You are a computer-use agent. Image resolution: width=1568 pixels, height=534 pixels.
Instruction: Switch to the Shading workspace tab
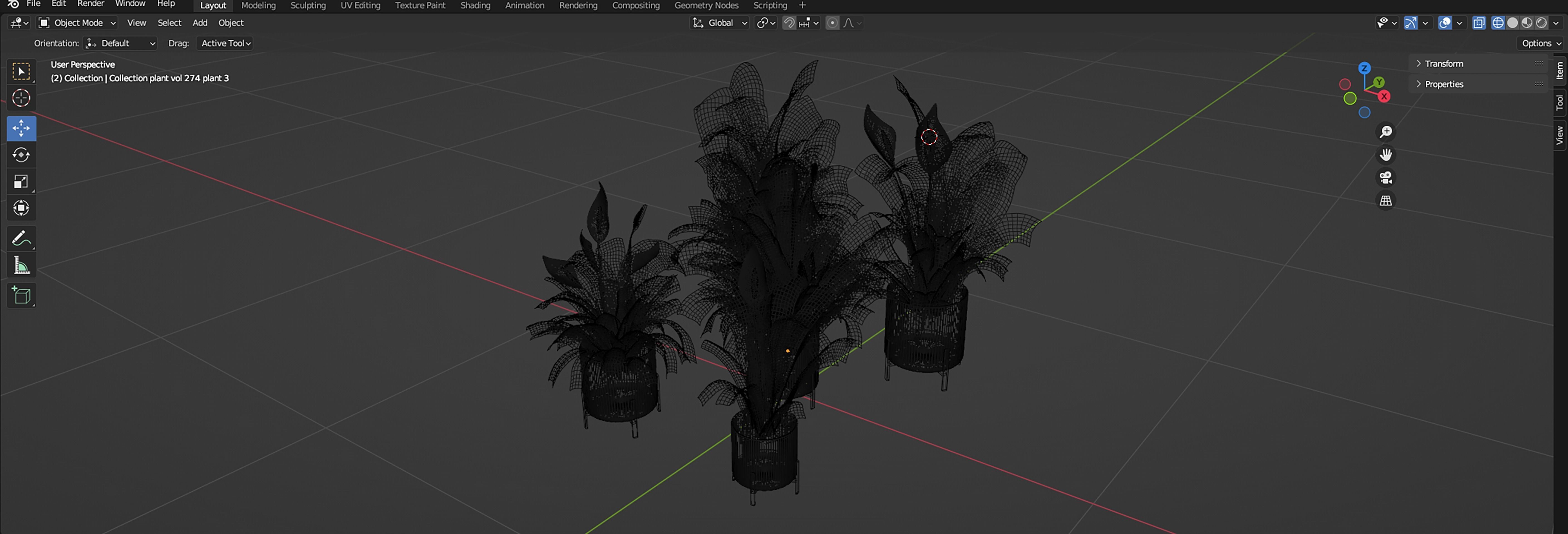click(475, 6)
